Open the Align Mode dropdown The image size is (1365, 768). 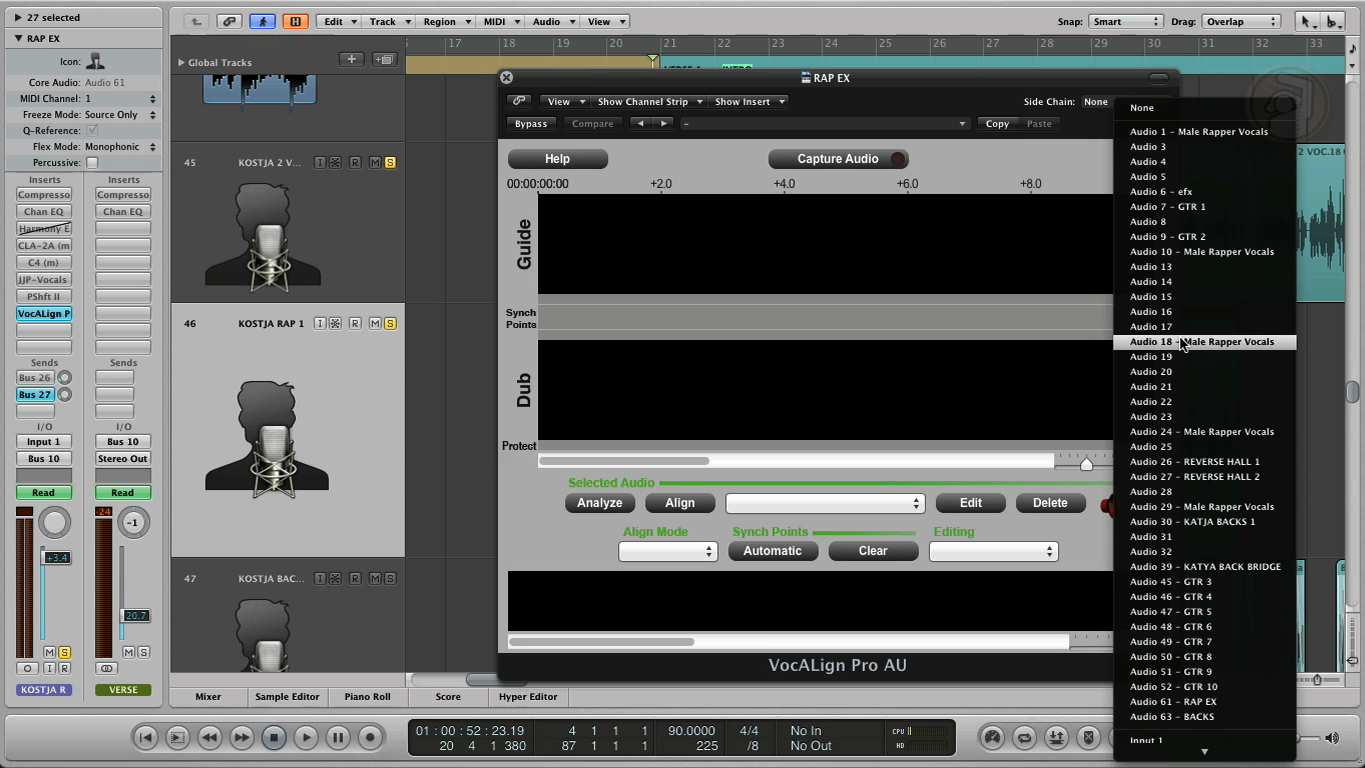pos(667,551)
